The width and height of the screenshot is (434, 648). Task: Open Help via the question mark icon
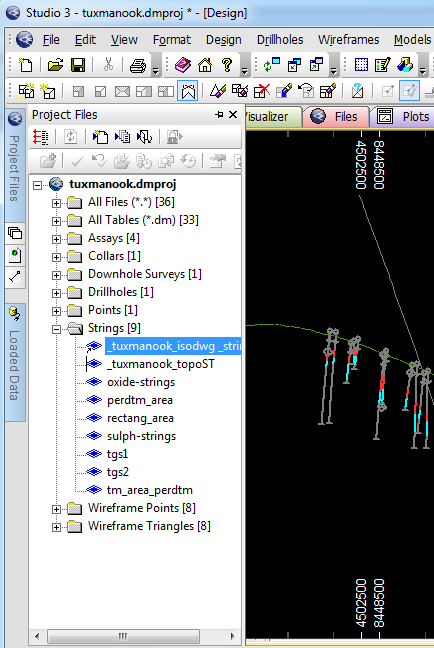227,65
